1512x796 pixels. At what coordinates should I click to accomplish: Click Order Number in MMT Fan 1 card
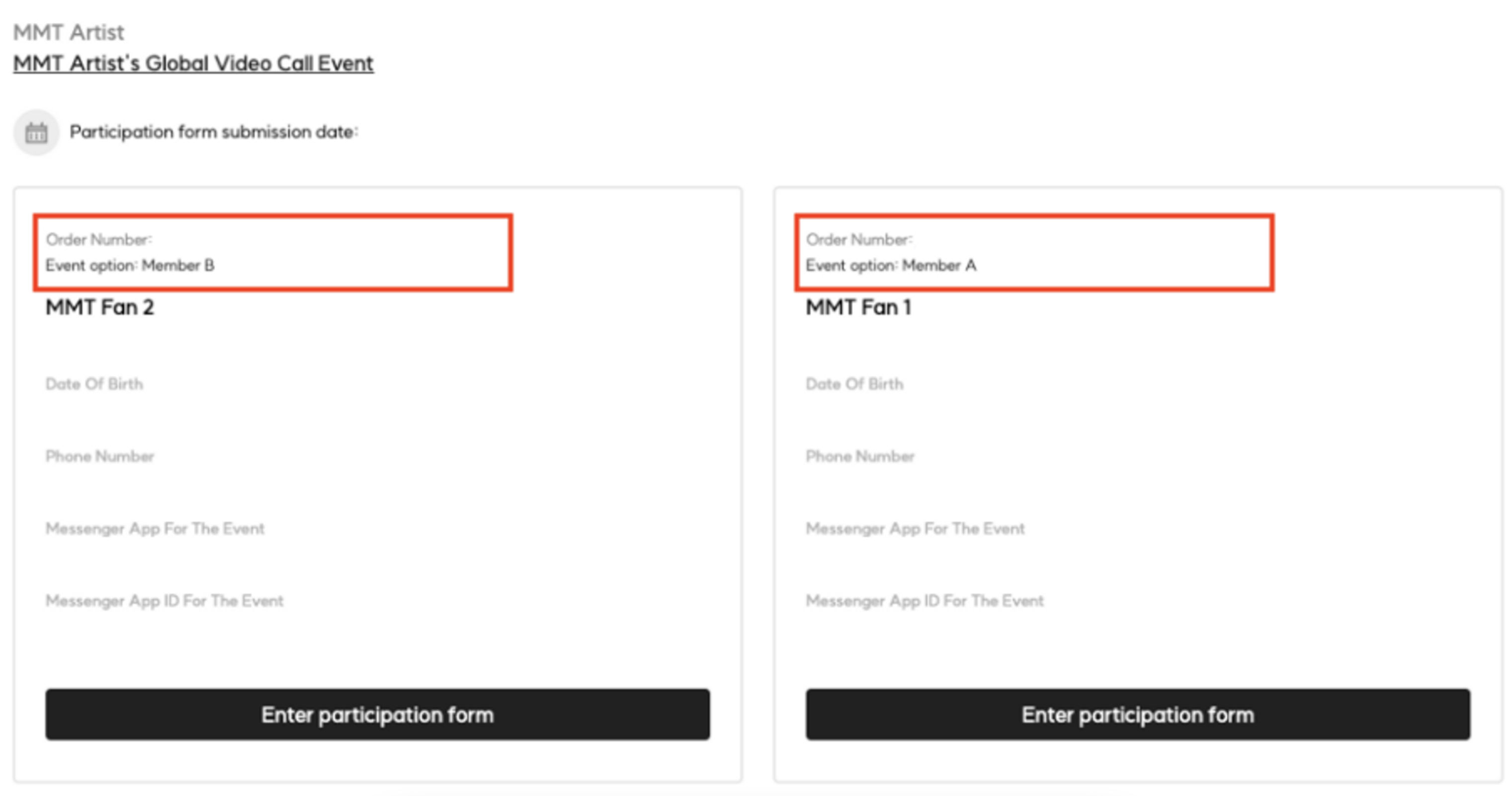(859, 239)
